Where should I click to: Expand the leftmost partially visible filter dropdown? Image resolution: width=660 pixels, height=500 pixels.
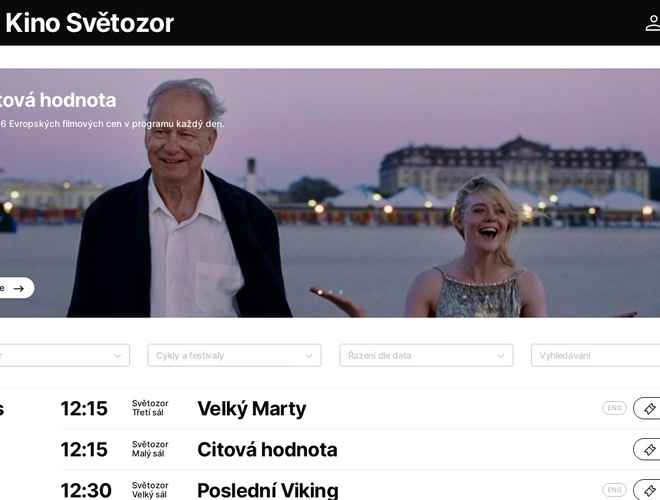pos(64,356)
